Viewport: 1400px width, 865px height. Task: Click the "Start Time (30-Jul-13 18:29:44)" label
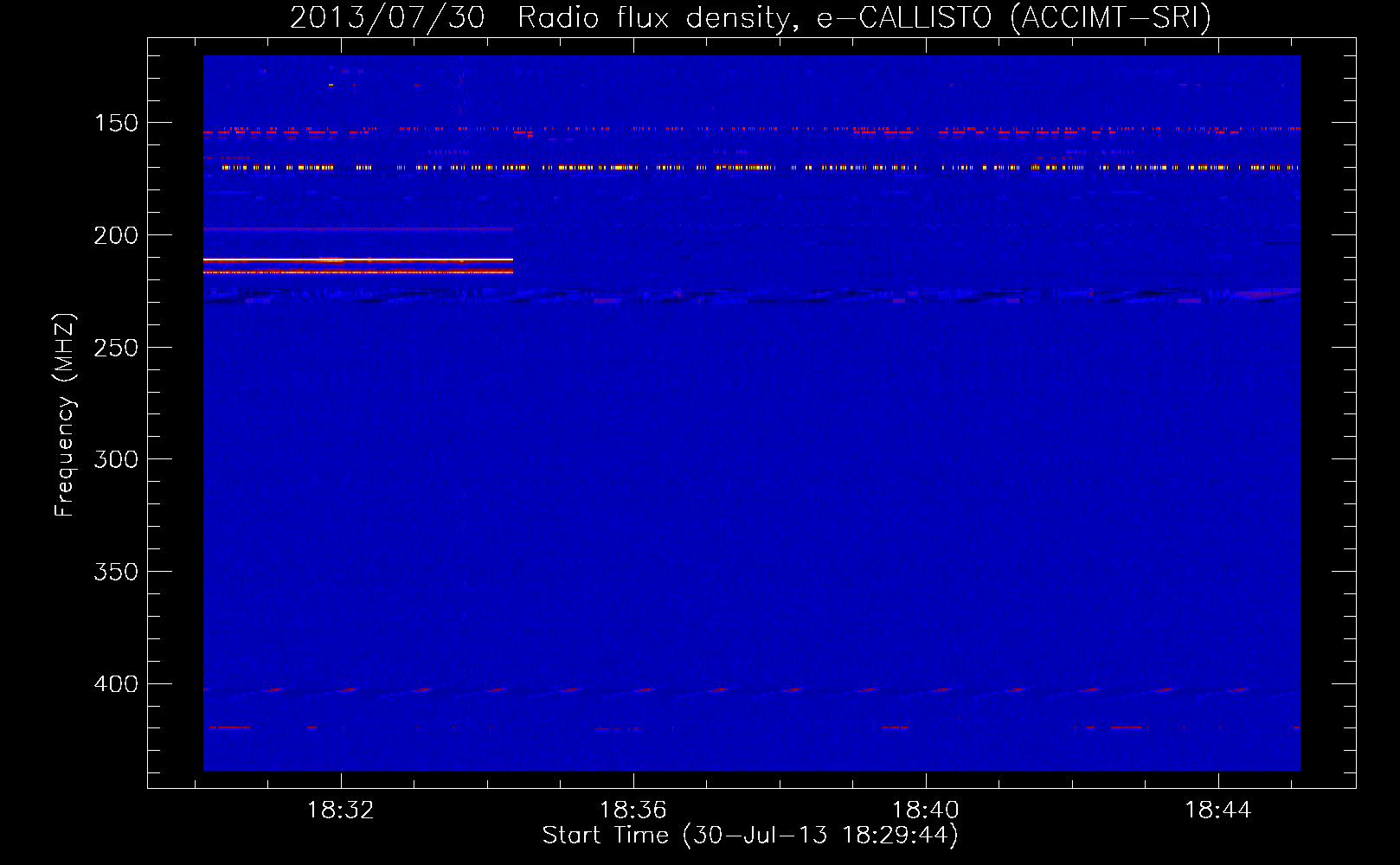[x=750, y=836]
